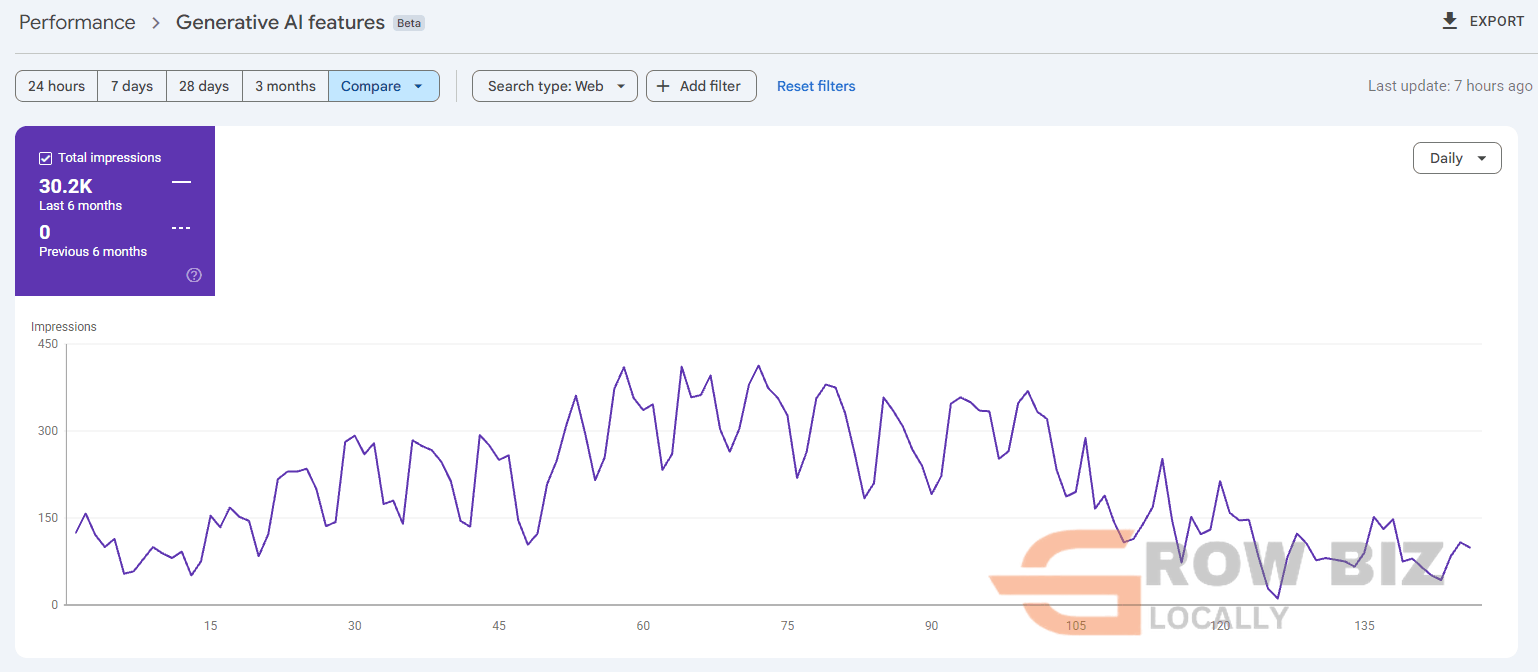Click the 15 x-axis tick label
The width and height of the screenshot is (1538, 672).
pyautogui.click(x=211, y=626)
